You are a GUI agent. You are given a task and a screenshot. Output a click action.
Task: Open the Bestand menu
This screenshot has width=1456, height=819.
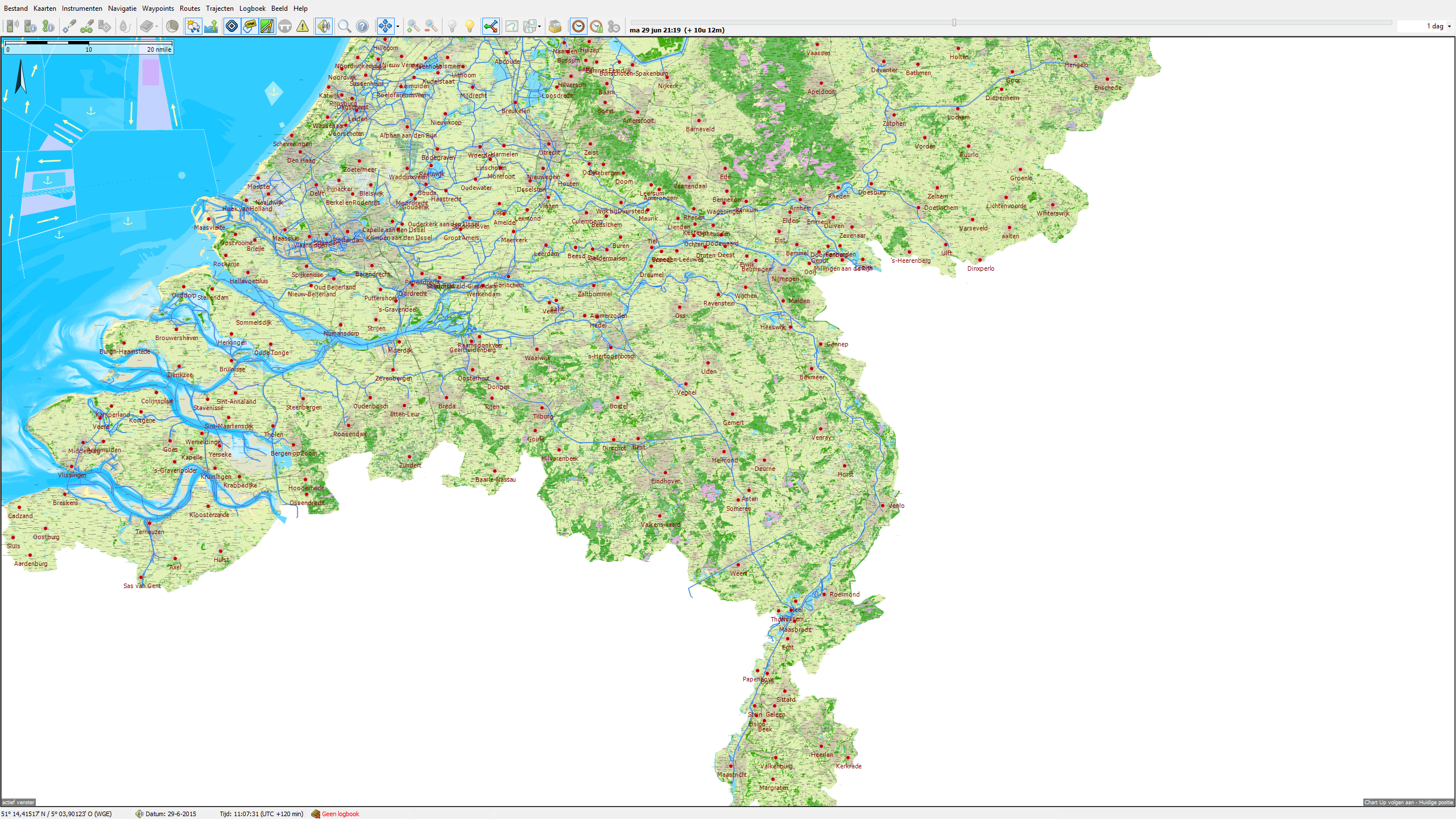pos(16,9)
